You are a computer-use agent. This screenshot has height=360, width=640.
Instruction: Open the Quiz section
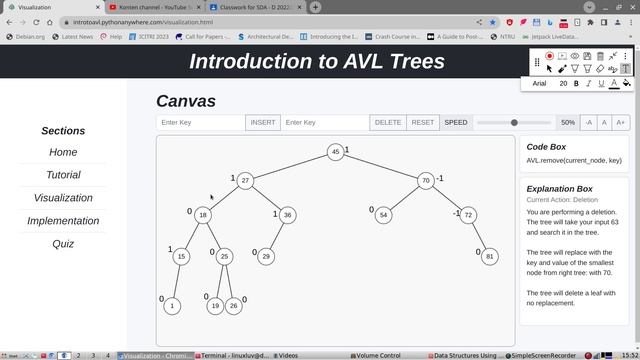(63, 244)
